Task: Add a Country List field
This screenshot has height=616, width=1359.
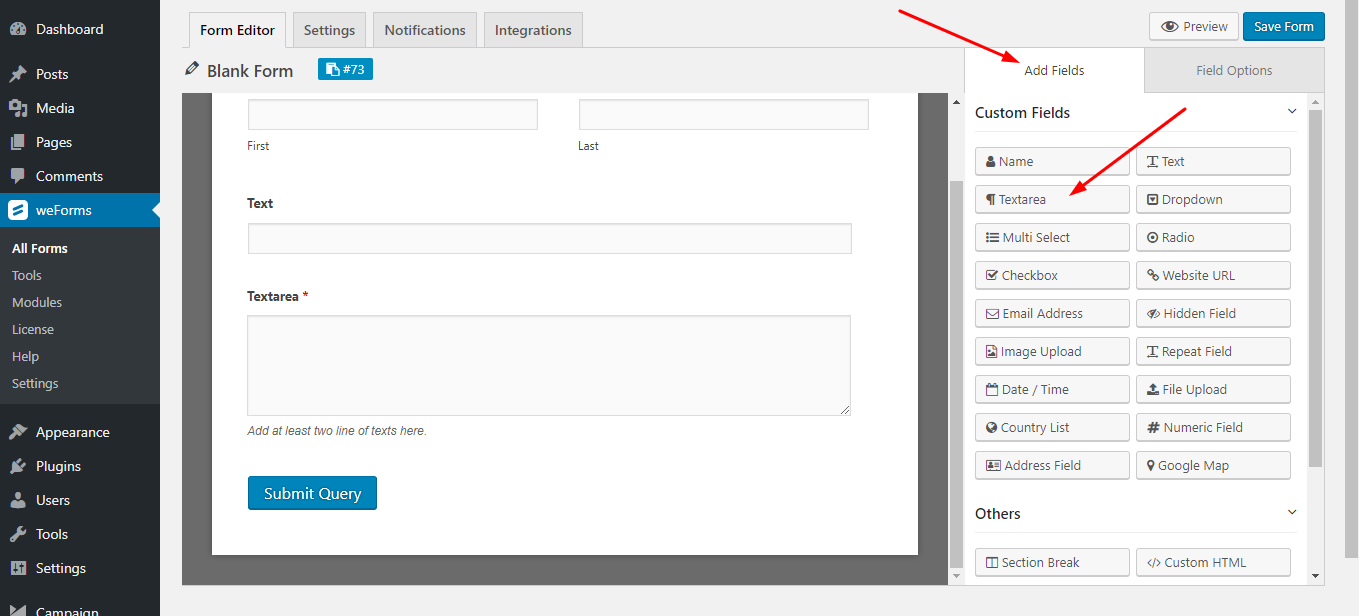Action: tap(1051, 427)
